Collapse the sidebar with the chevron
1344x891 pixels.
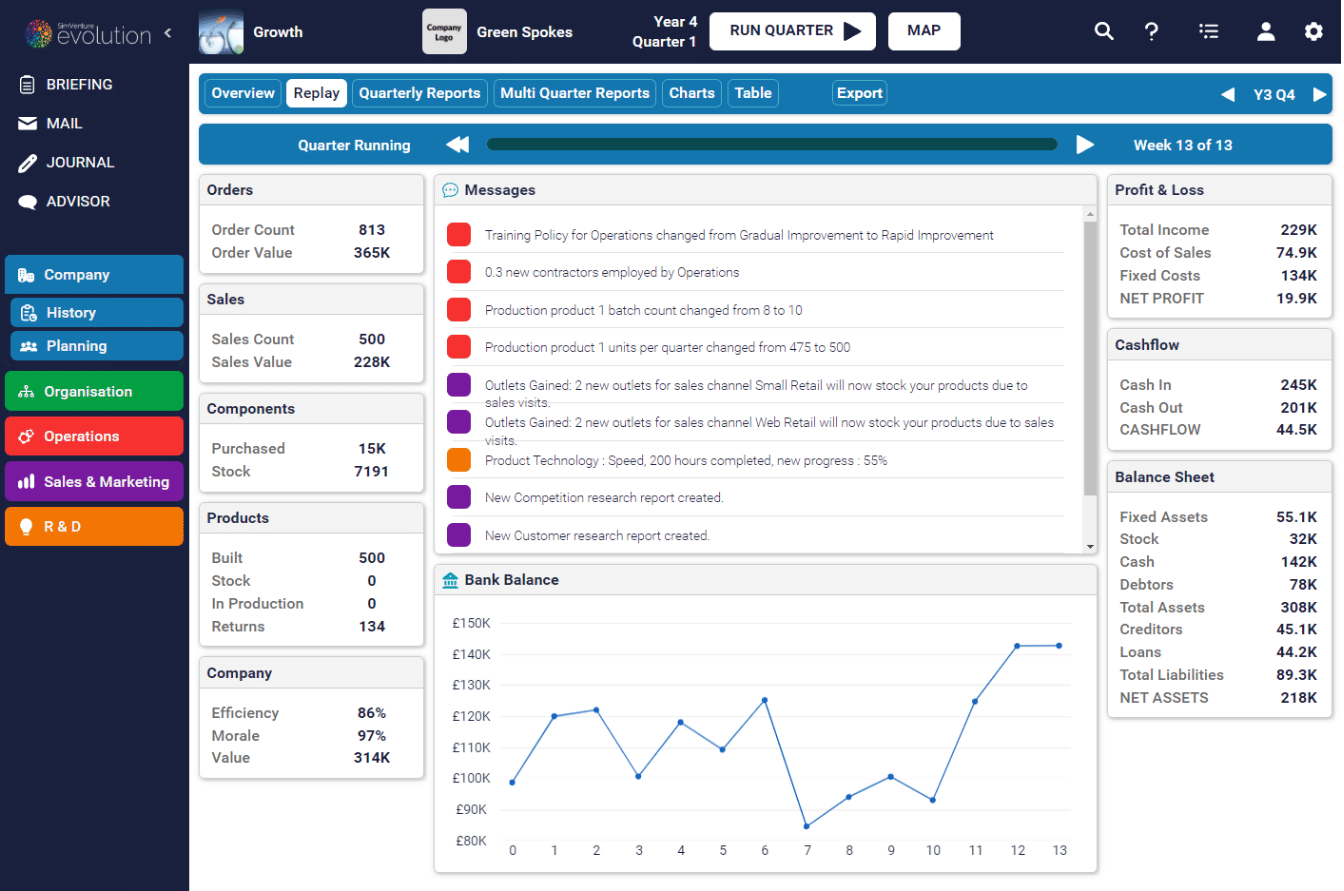(x=167, y=31)
